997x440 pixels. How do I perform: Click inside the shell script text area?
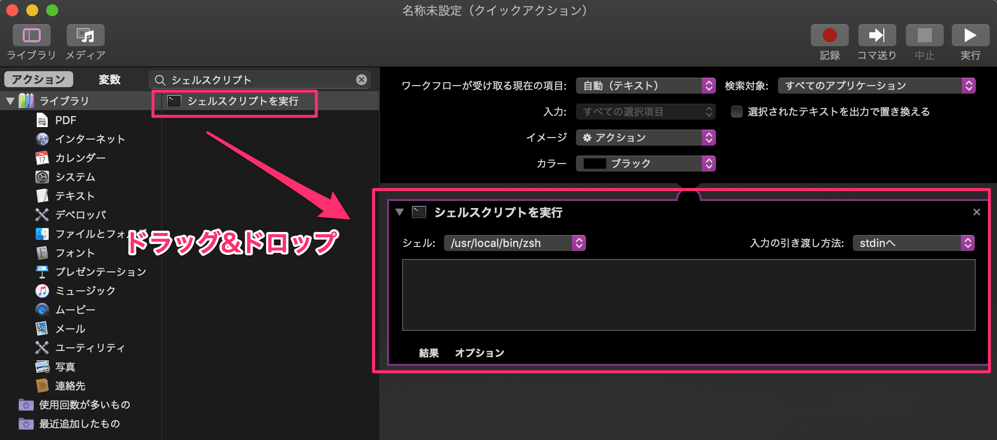(x=689, y=295)
